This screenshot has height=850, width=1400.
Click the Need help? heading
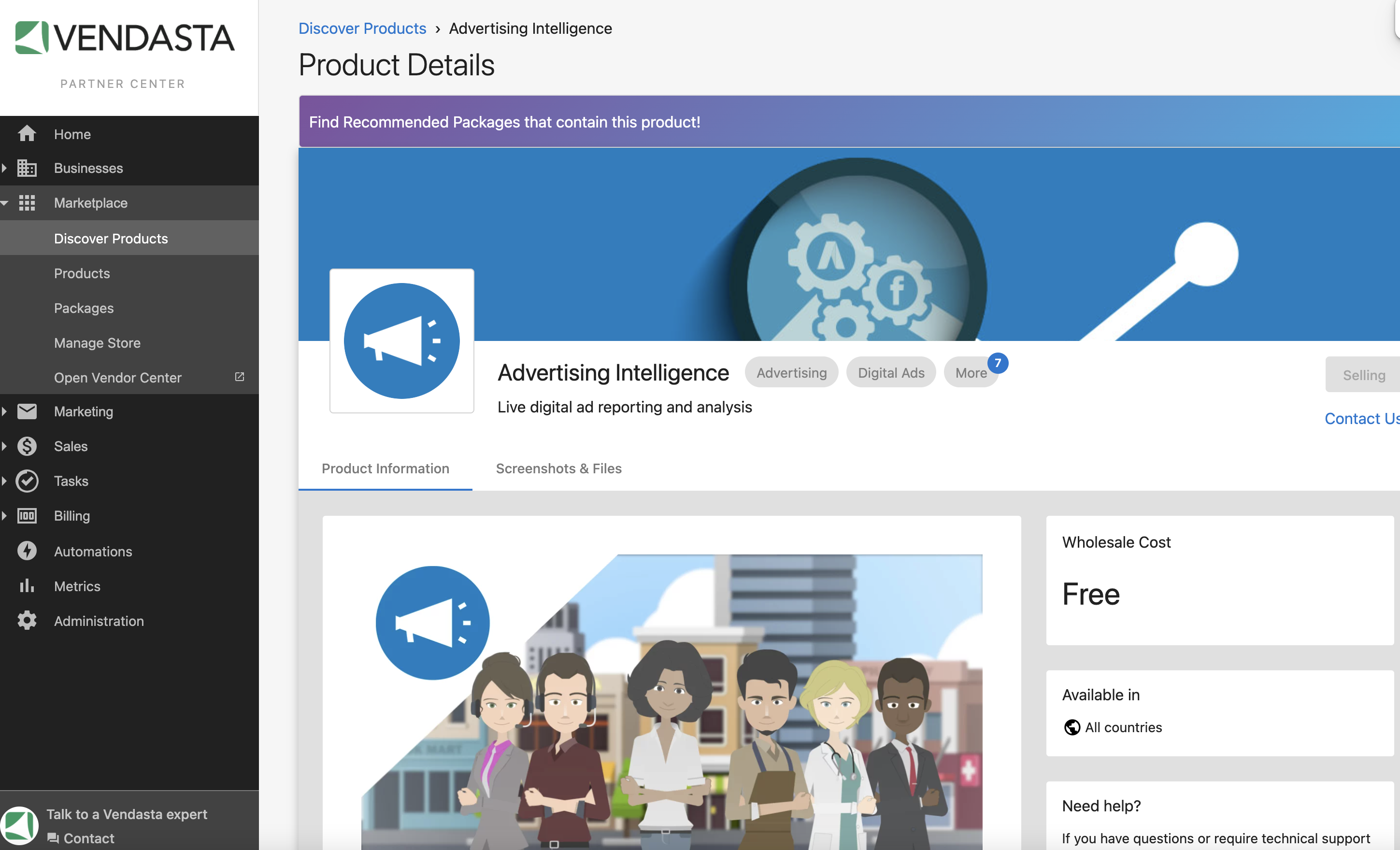(1101, 806)
